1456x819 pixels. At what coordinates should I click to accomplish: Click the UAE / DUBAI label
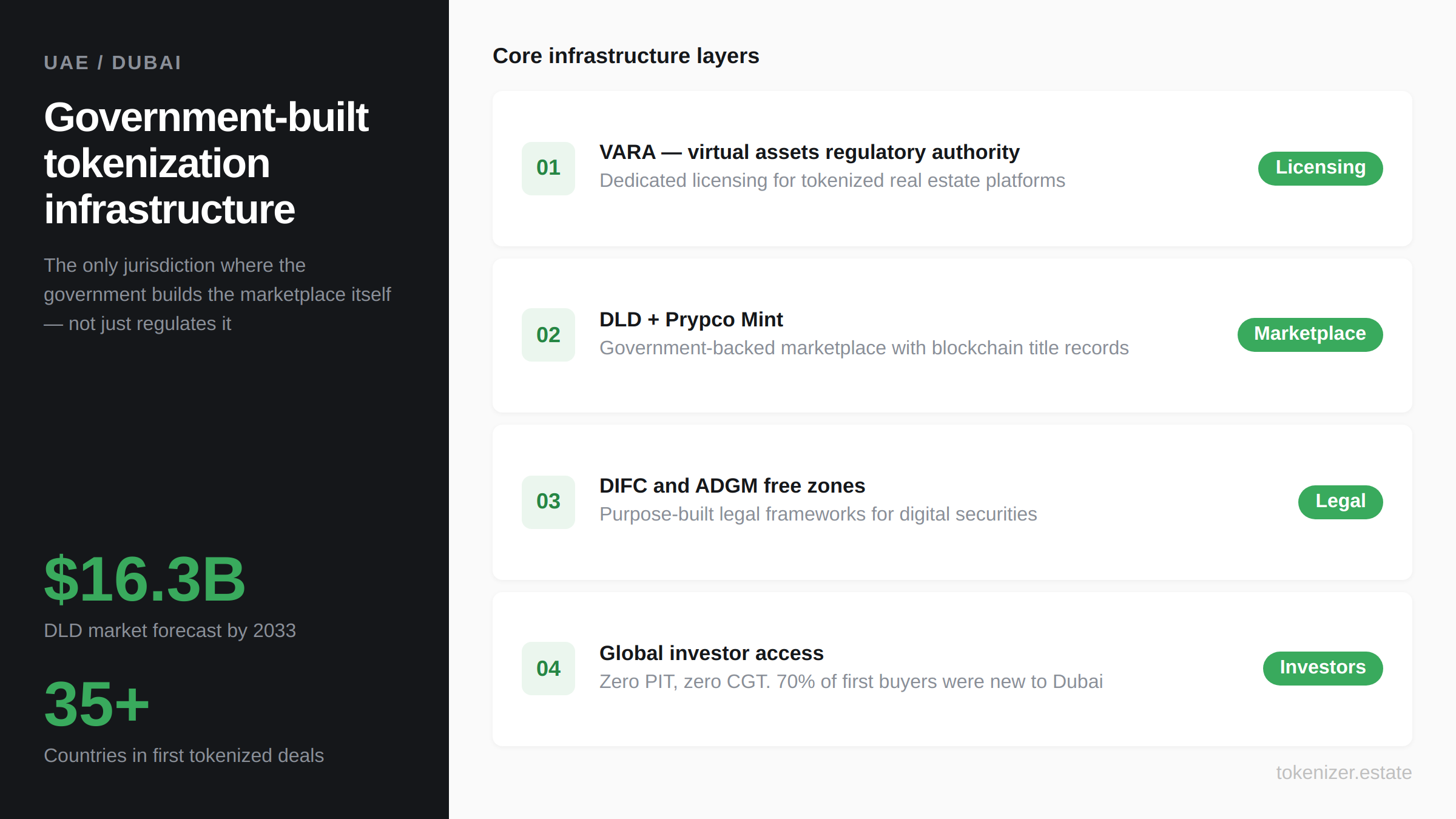pos(113,62)
